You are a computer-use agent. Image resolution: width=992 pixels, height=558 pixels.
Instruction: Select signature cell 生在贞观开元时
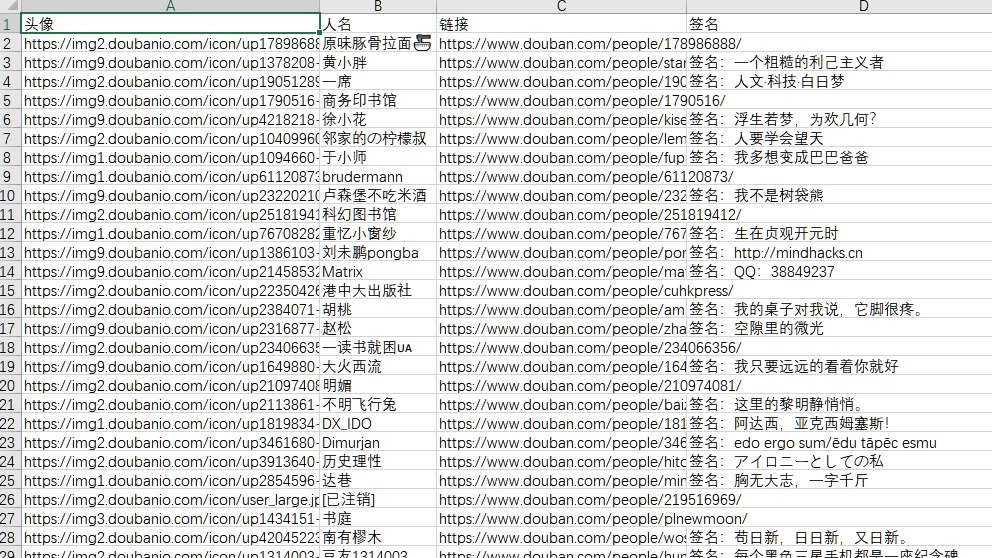point(839,233)
